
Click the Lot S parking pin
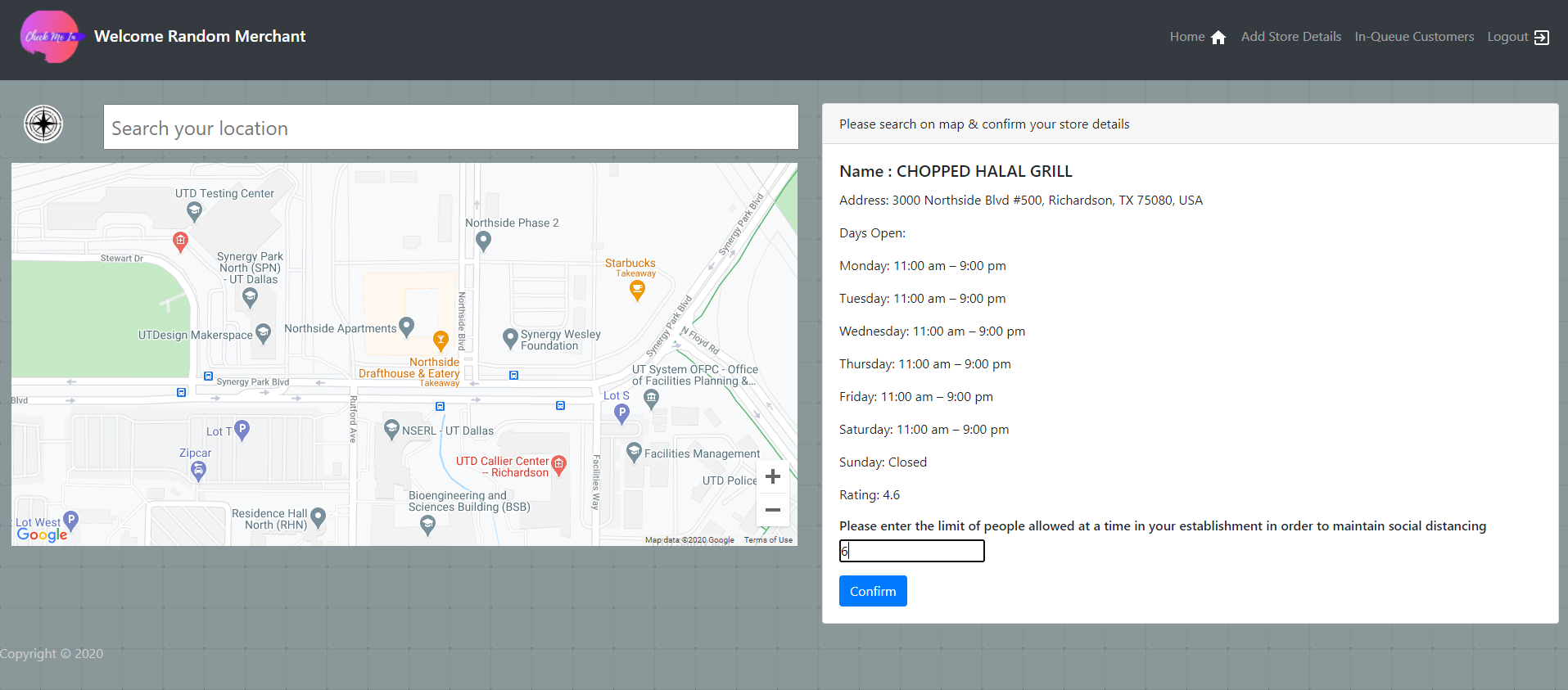coord(622,414)
